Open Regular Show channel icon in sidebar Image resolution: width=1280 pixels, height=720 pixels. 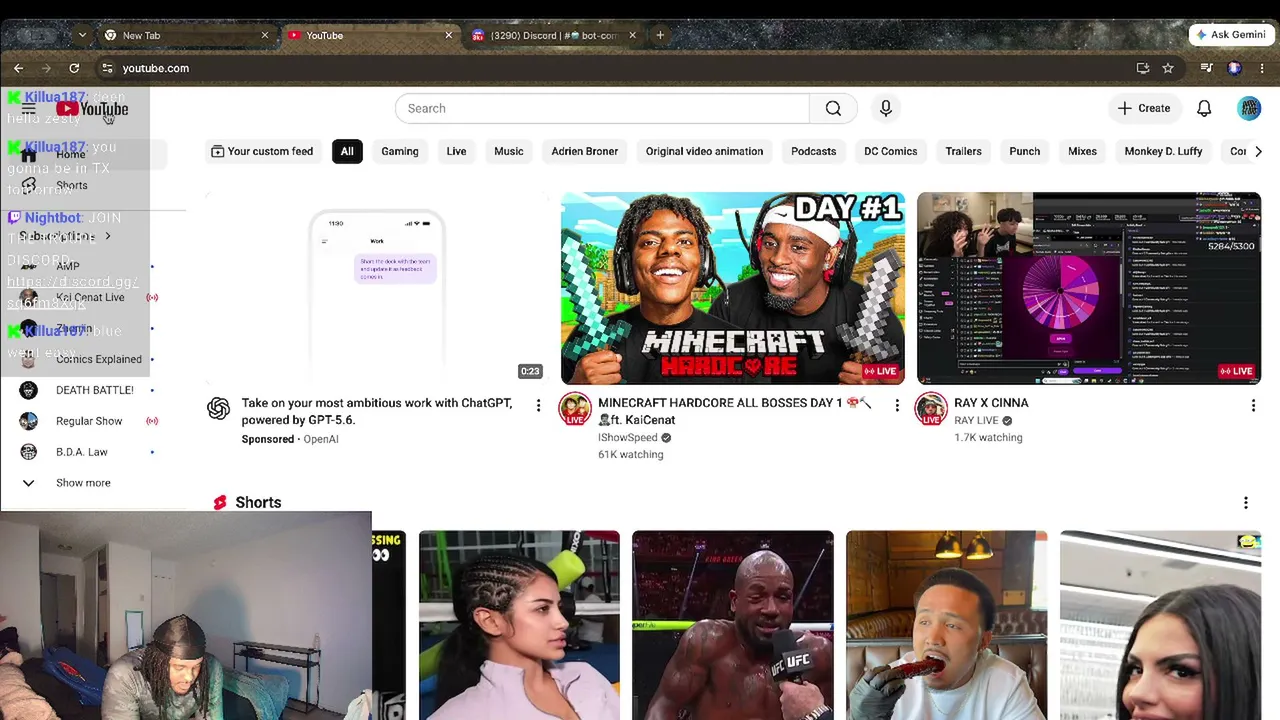[x=28, y=421]
